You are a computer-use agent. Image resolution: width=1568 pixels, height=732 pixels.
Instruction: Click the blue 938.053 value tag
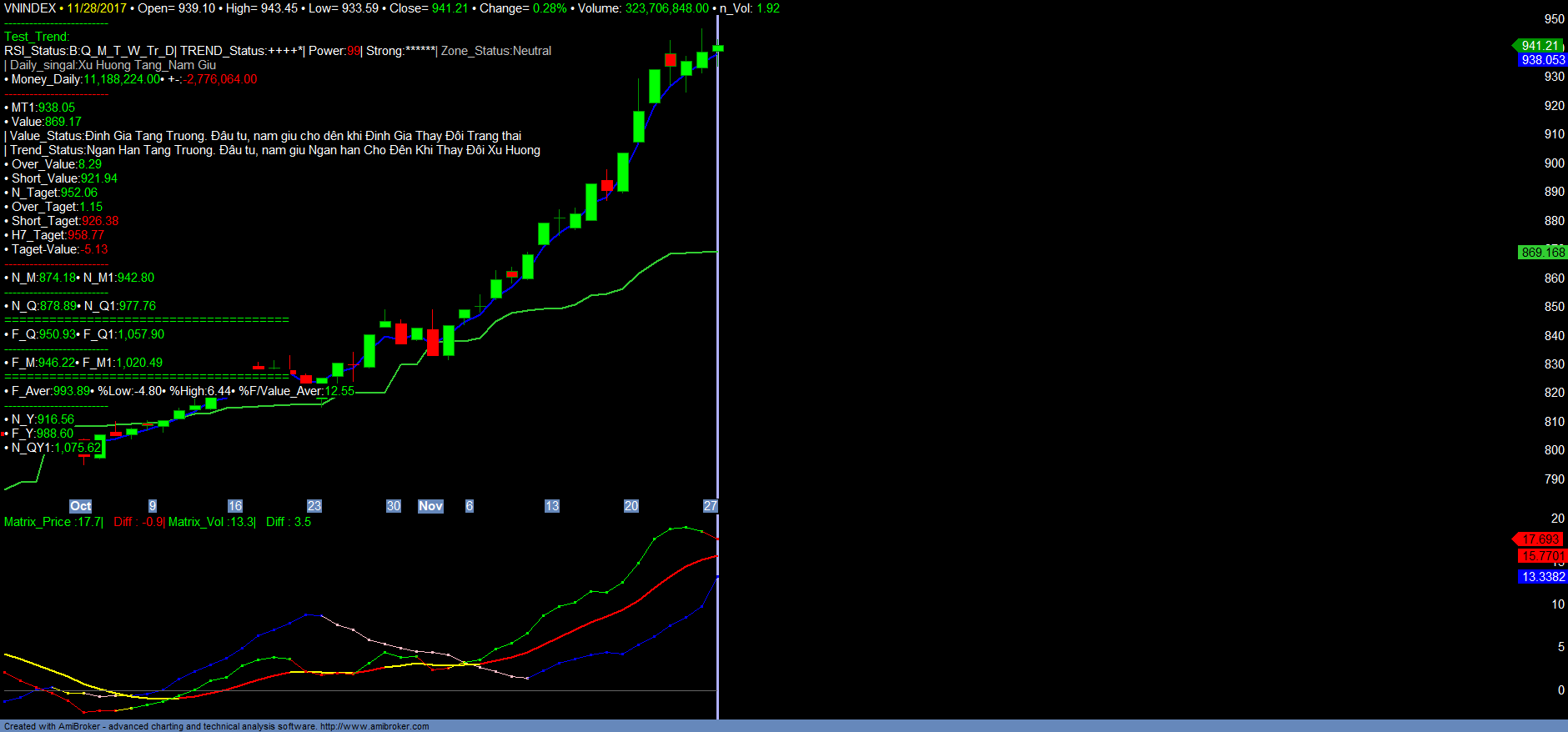(1542, 60)
